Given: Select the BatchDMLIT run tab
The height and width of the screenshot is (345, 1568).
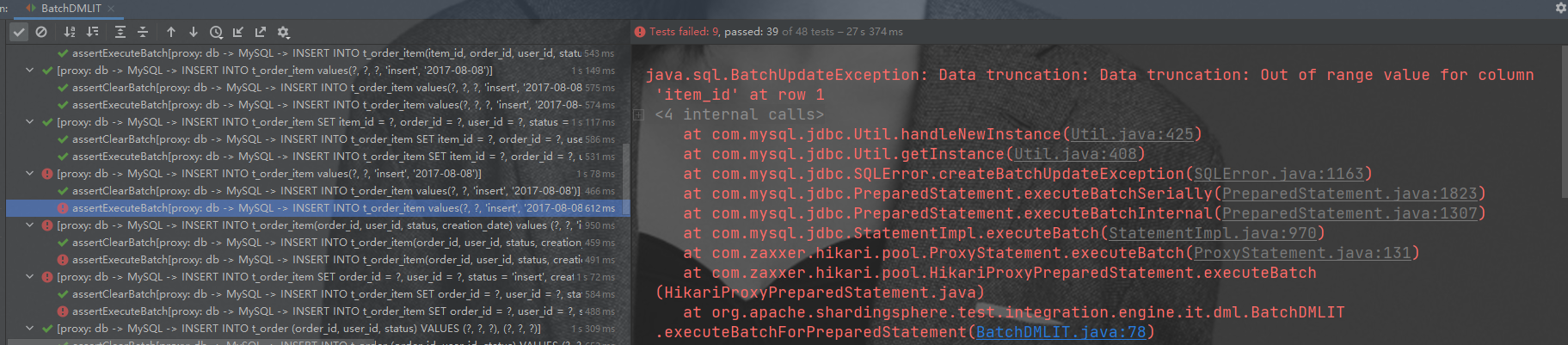Looking at the screenshot, I should (71, 8).
